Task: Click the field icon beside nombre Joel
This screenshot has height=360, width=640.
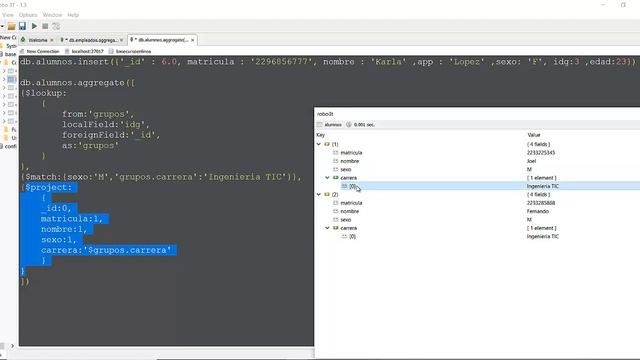Action: (336, 161)
